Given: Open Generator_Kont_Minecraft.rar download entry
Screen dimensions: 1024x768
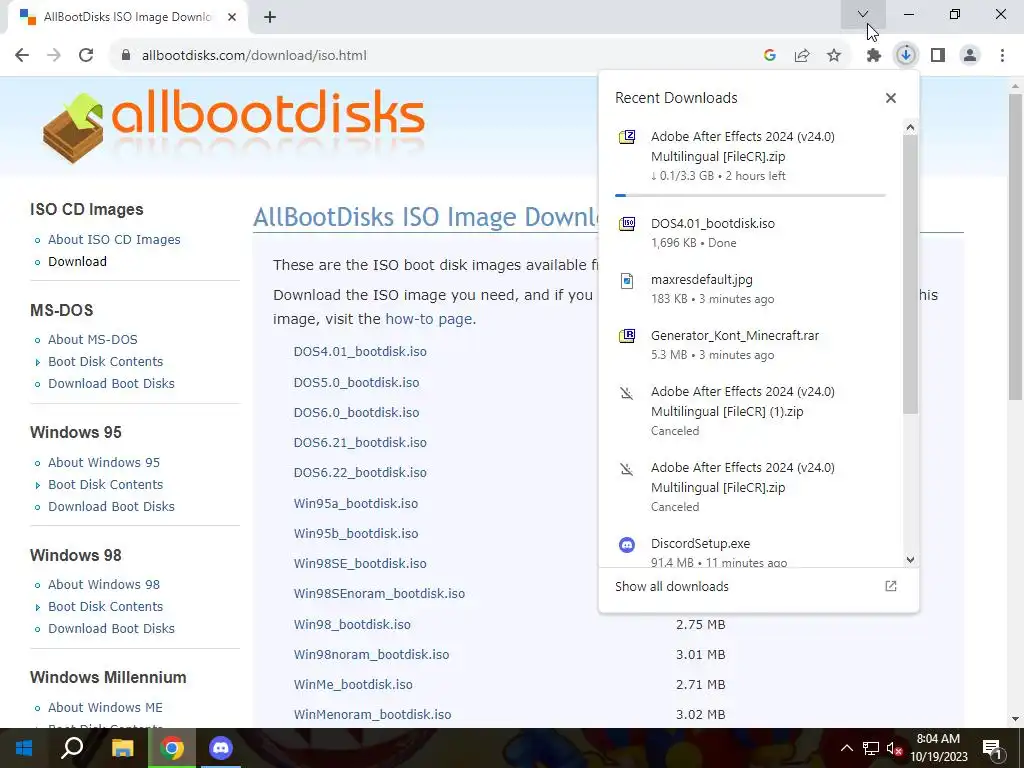Looking at the screenshot, I should coord(750,345).
